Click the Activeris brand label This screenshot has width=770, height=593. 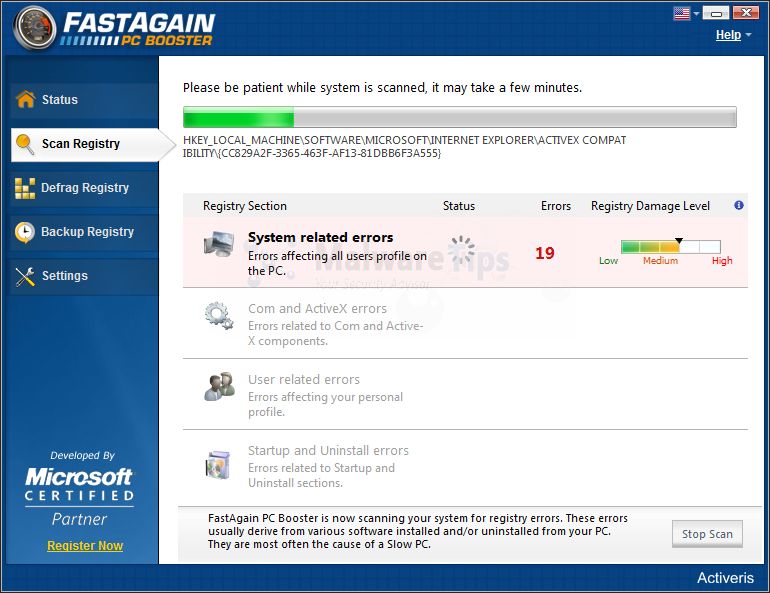pos(725,578)
